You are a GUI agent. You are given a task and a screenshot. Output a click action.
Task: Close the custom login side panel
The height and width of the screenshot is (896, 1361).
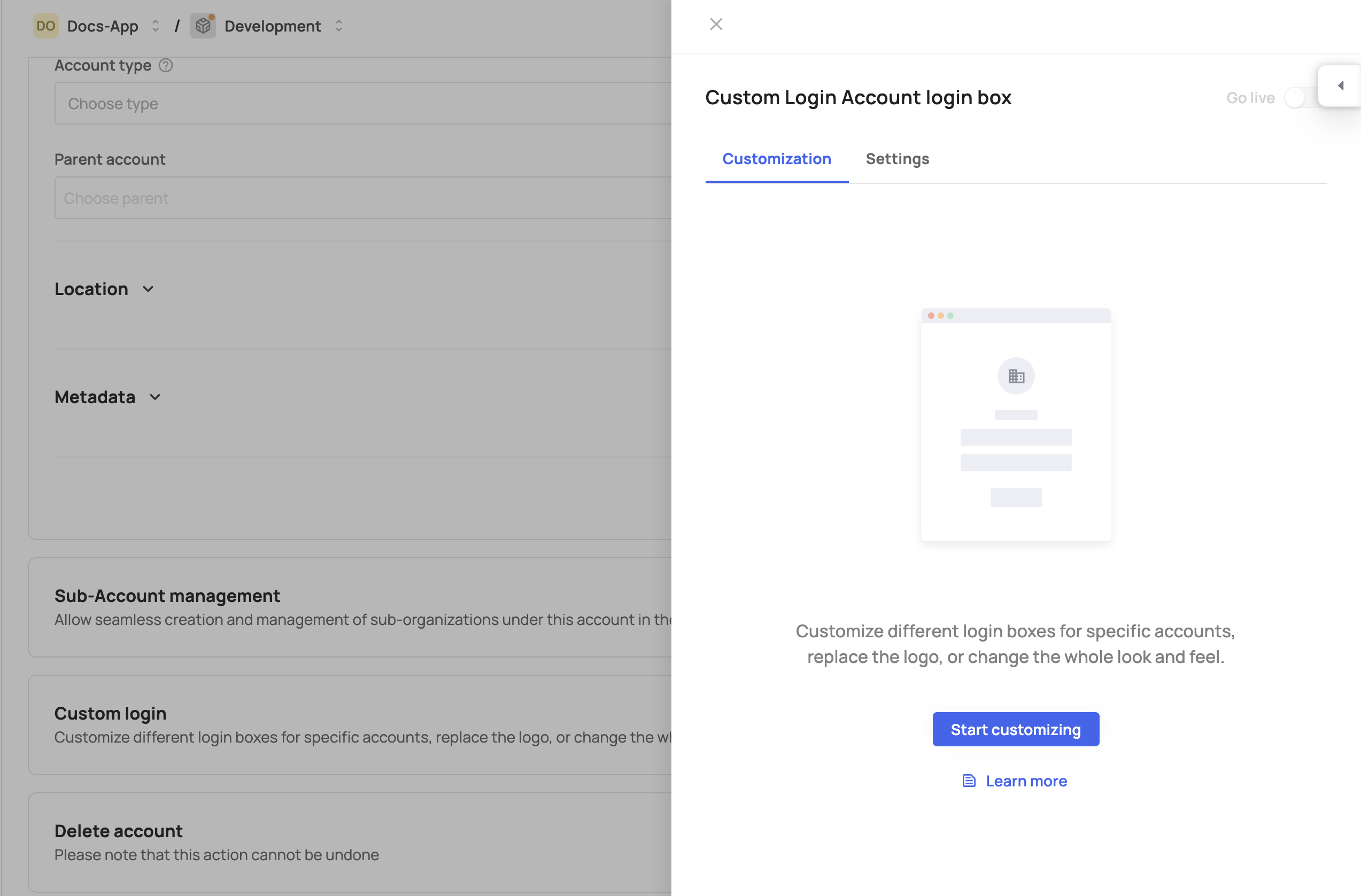[x=716, y=24]
